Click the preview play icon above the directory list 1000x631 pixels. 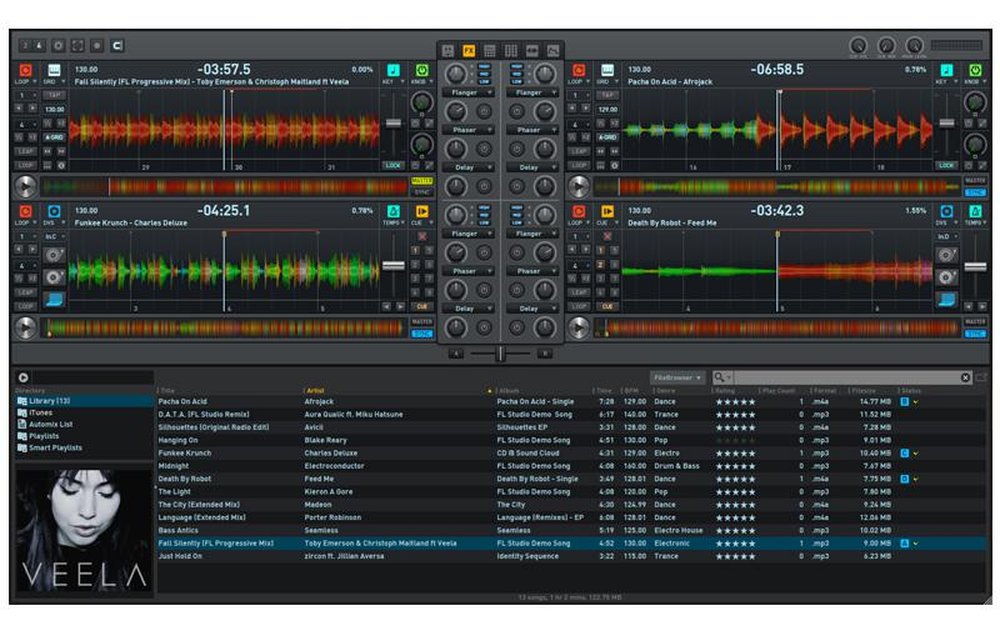point(24,378)
